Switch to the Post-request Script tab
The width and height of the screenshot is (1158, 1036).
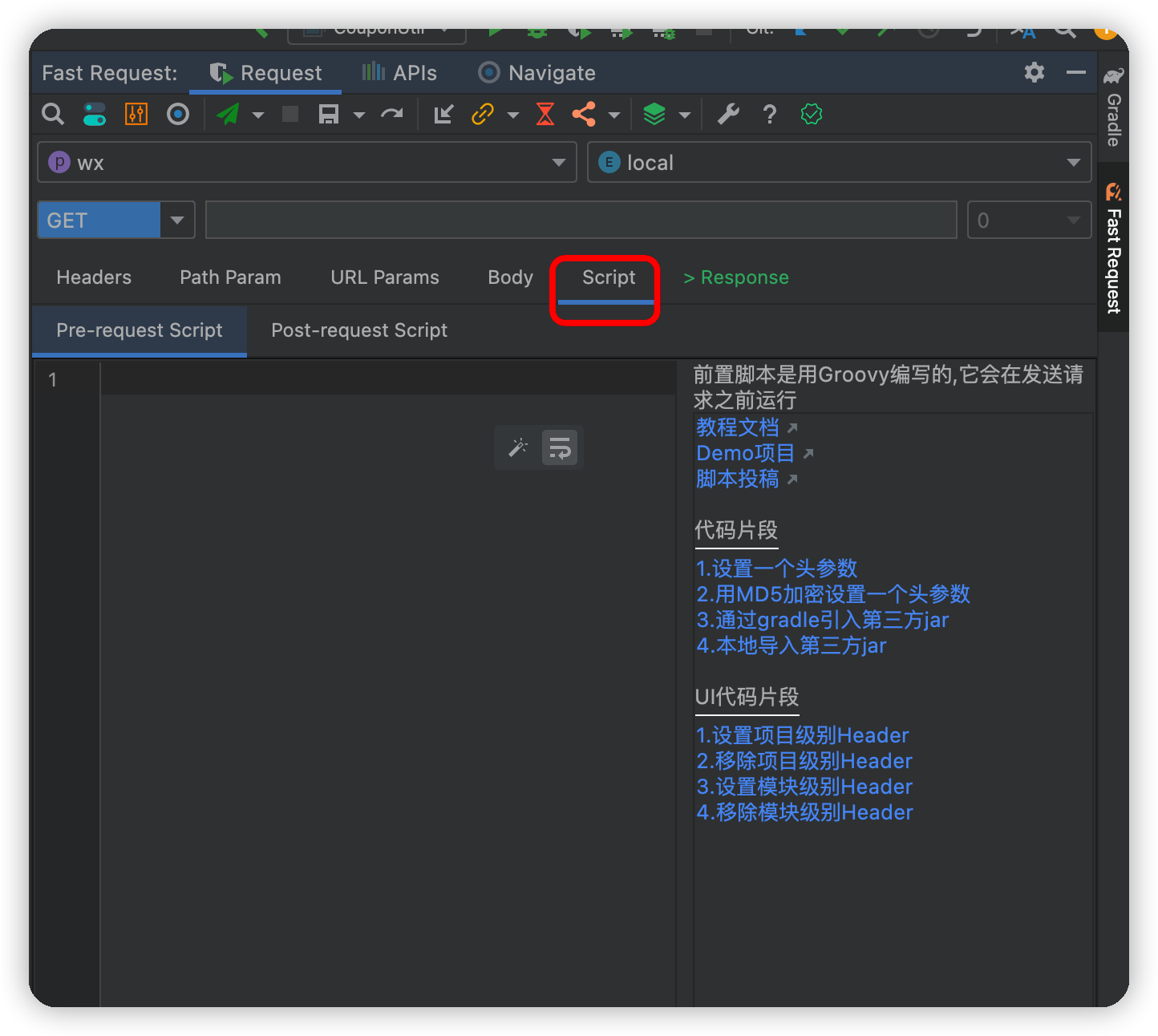(x=358, y=330)
